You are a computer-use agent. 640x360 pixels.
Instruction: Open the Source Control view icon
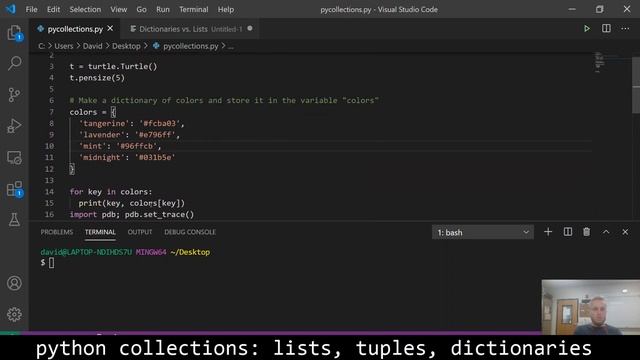[x=14, y=95]
